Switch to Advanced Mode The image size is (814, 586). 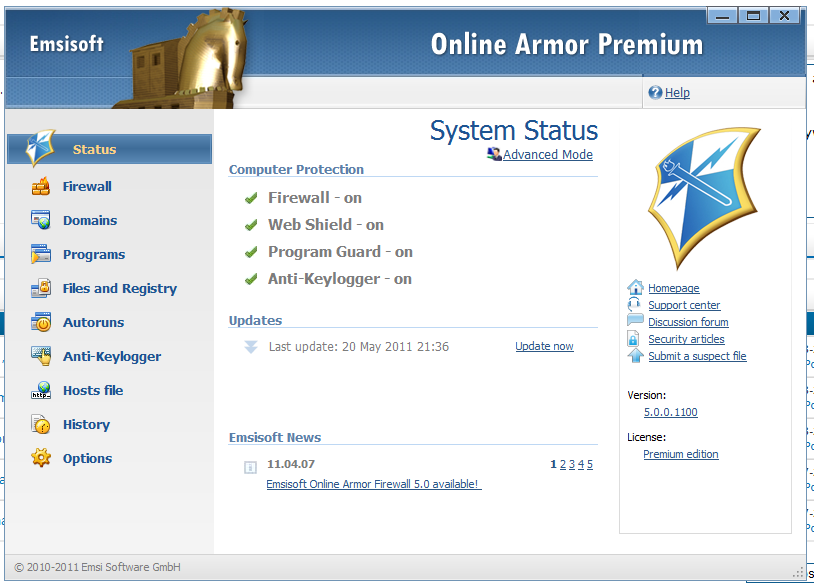pyautogui.click(x=548, y=155)
